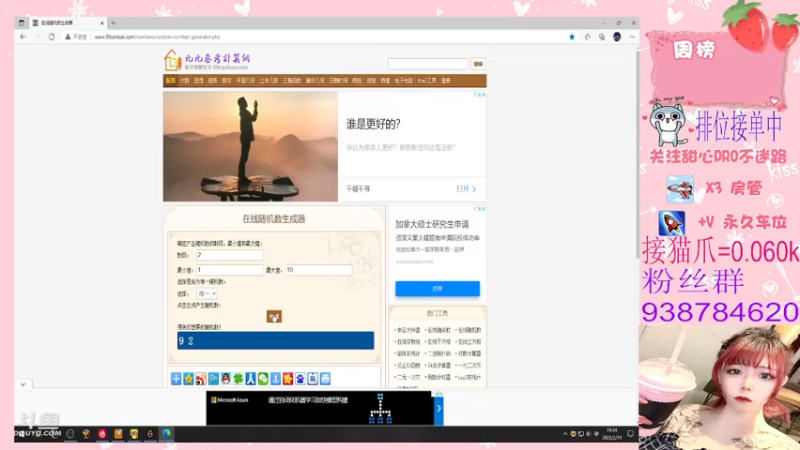Open the browser three-dot settings menu
This screenshot has width=800, height=450.
tap(632, 37)
